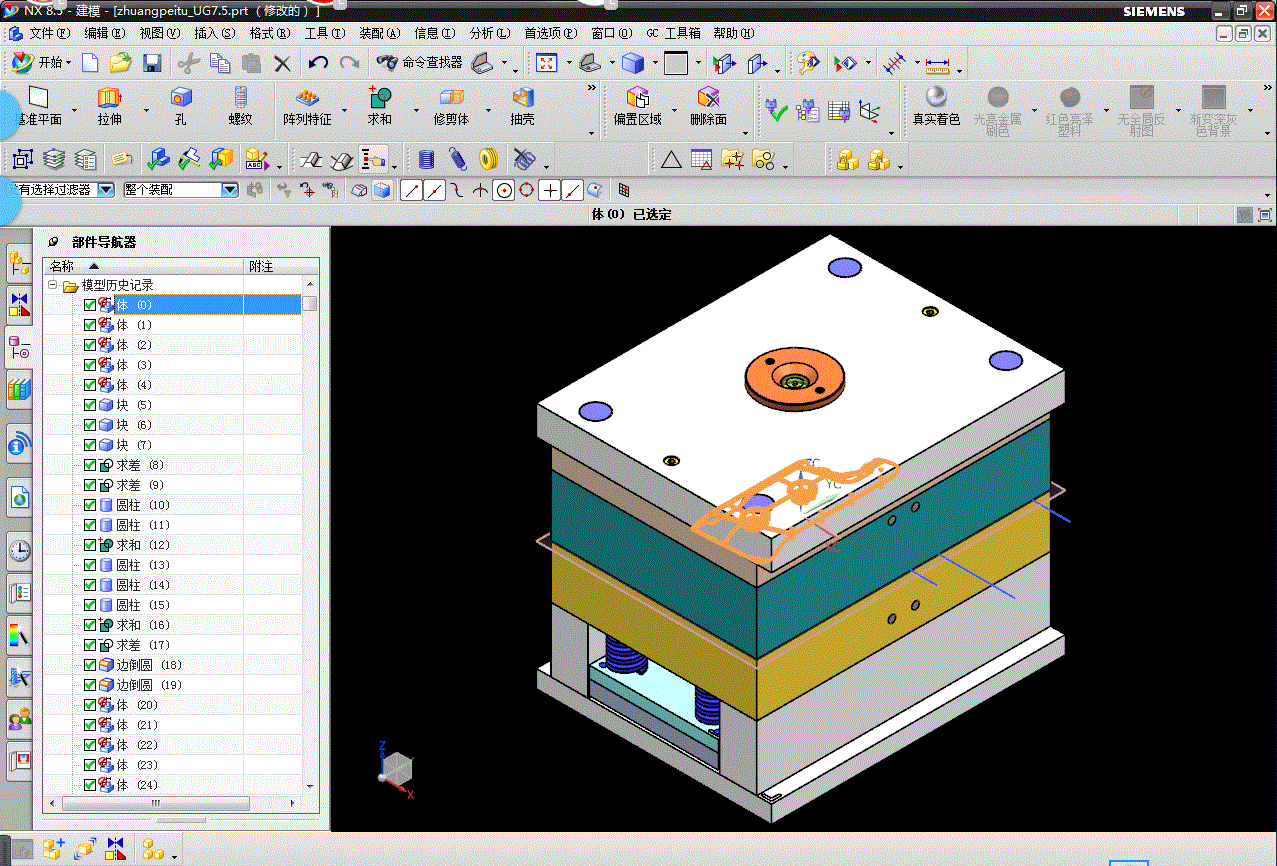Click the PMI note tag icon
Viewport: 1277px width, 866px height.
point(122,159)
